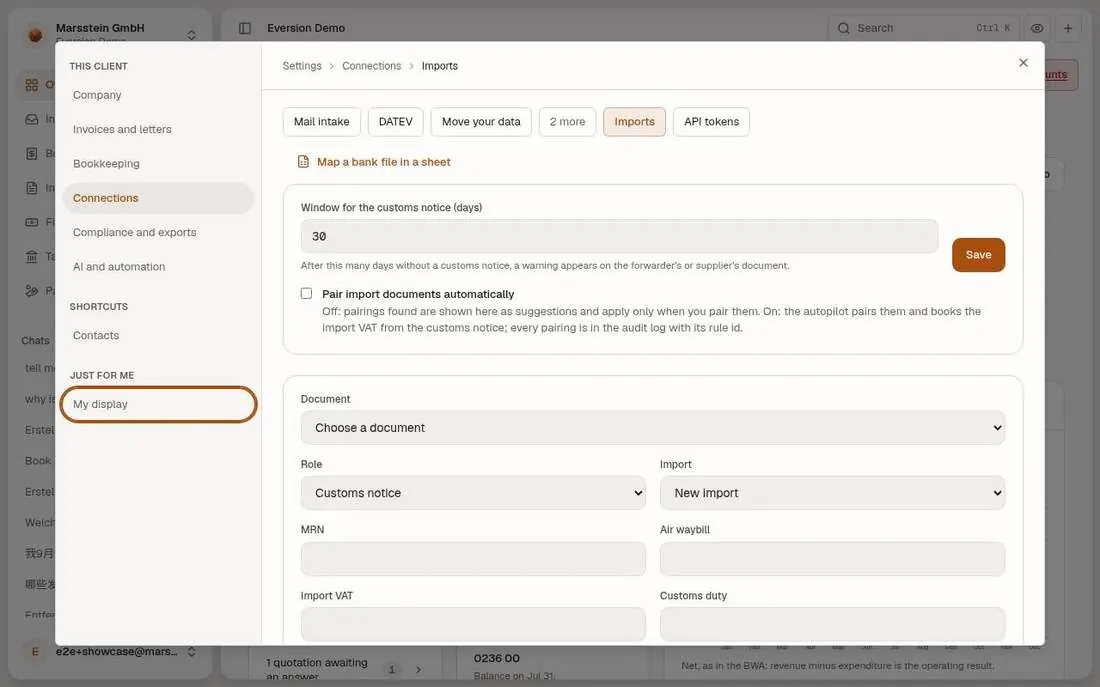Screen dimensions: 1100x687
Task: Open the quotation awaiting answer arrow
Action: tap(418, 669)
